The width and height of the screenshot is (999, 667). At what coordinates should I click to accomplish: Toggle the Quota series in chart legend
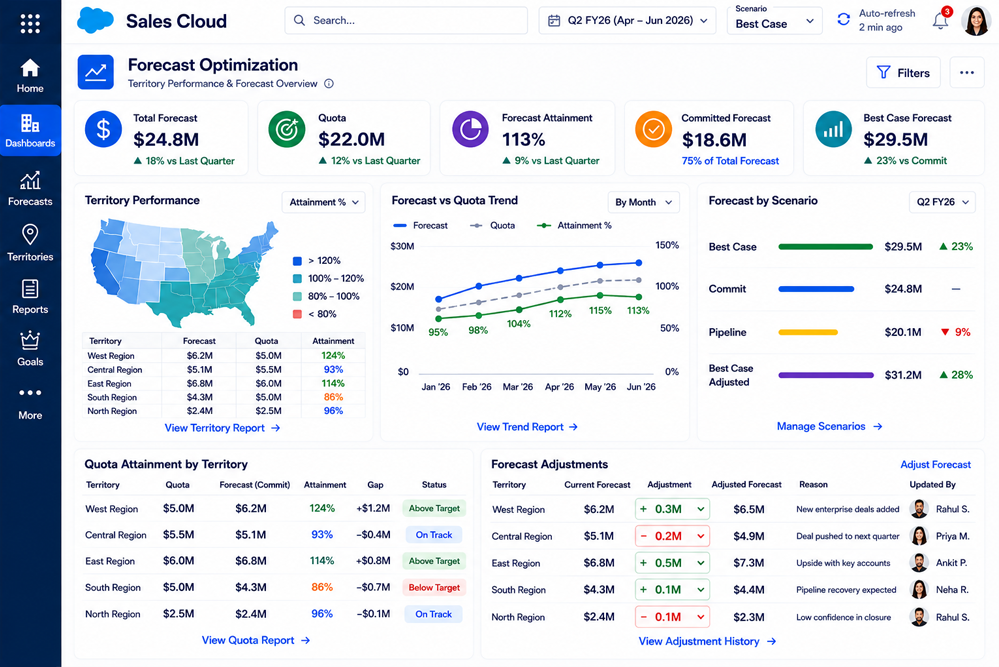[492, 226]
